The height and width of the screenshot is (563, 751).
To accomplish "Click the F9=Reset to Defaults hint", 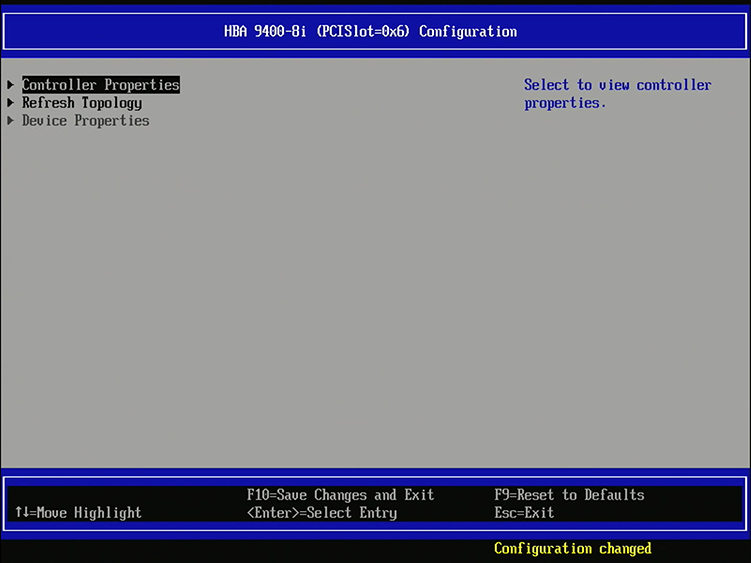I will click(569, 494).
